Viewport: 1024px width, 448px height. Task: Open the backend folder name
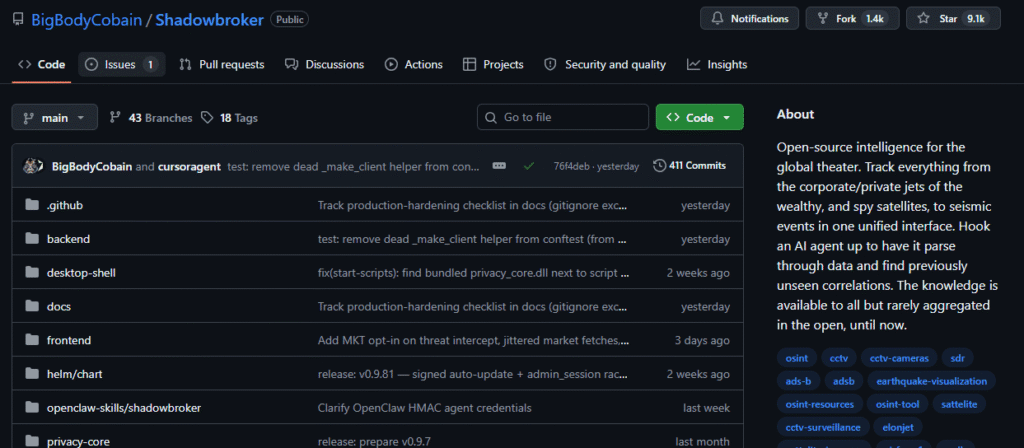click(69, 239)
